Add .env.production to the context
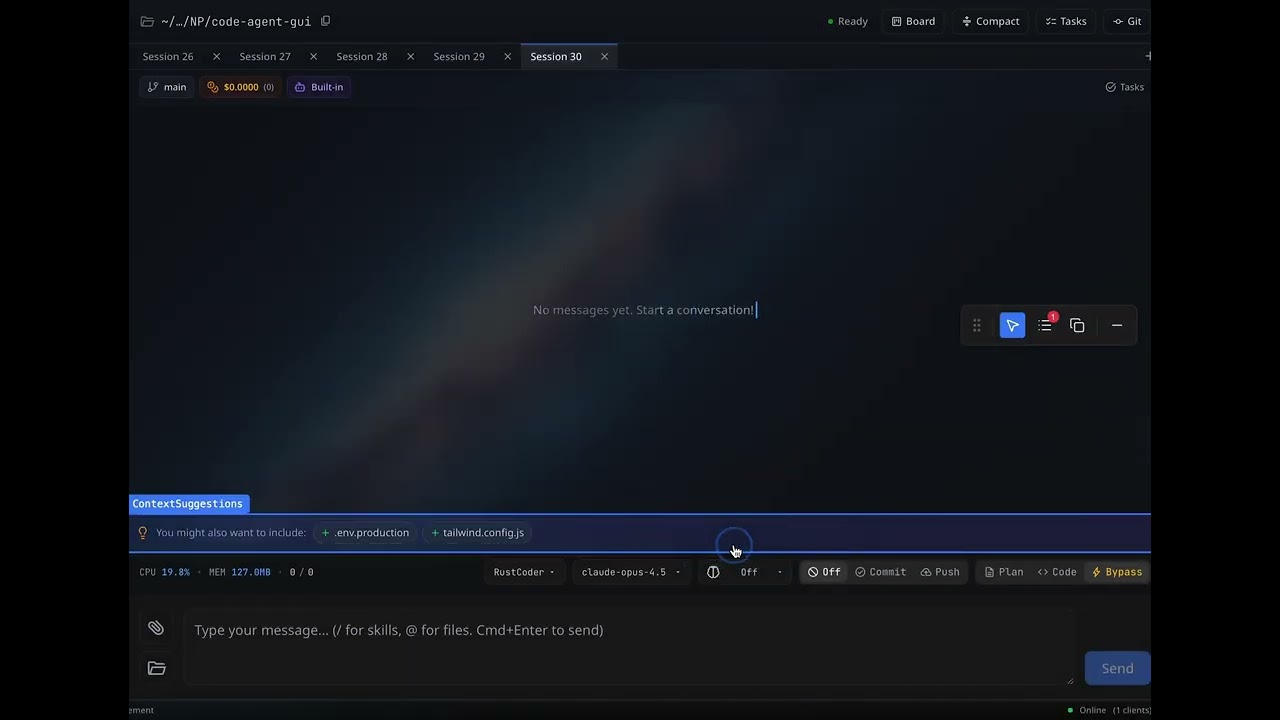The width and height of the screenshot is (1280, 720). pos(365,533)
